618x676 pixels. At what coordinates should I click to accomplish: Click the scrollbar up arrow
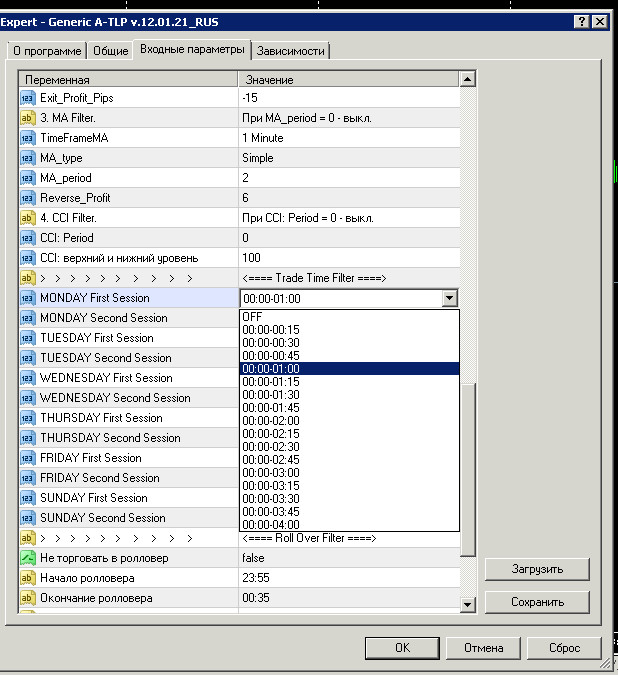[467, 79]
